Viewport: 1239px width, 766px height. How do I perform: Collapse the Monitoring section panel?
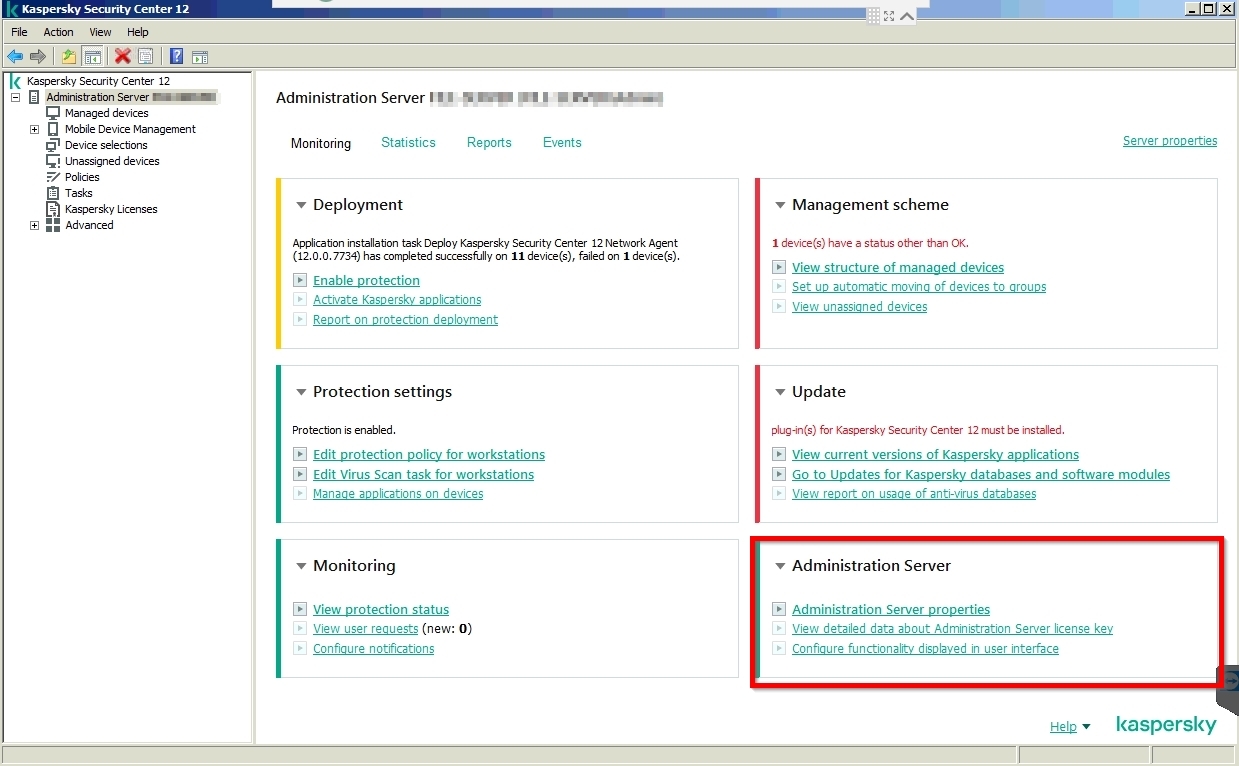click(x=301, y=566)
